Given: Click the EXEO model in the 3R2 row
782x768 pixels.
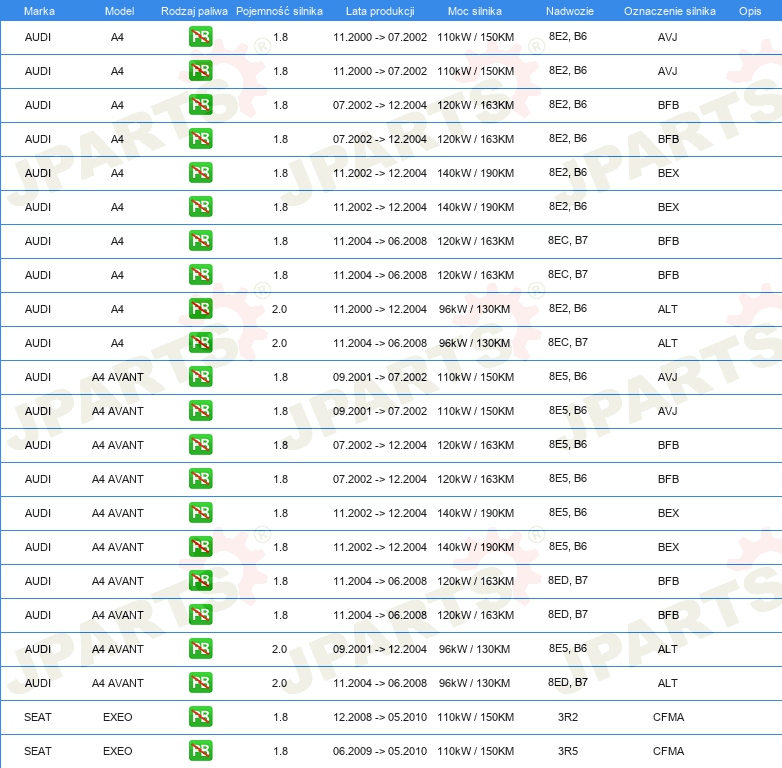Looking at the screenshot, I should tap(118, 717).
